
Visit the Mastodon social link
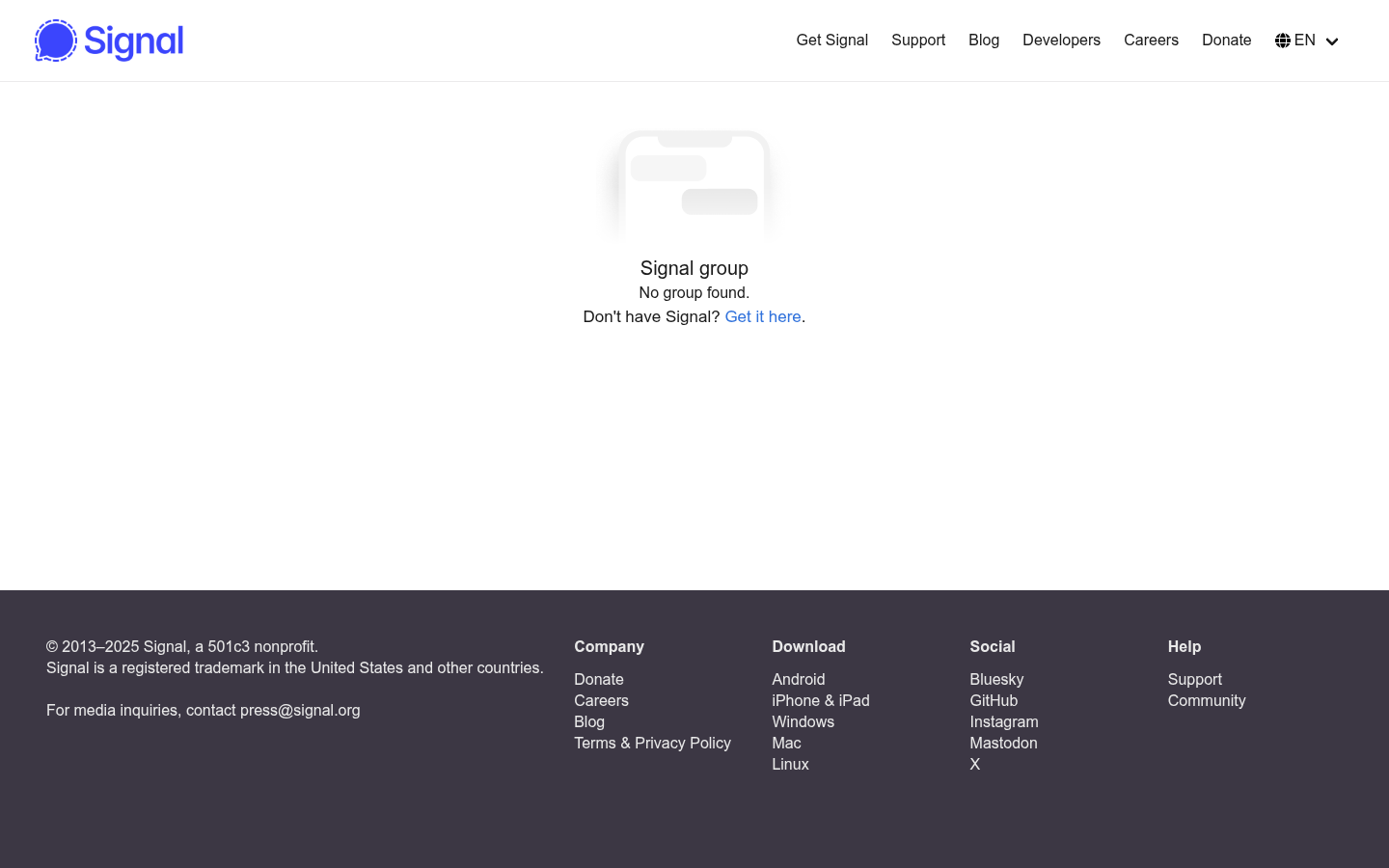[1003, 743]
